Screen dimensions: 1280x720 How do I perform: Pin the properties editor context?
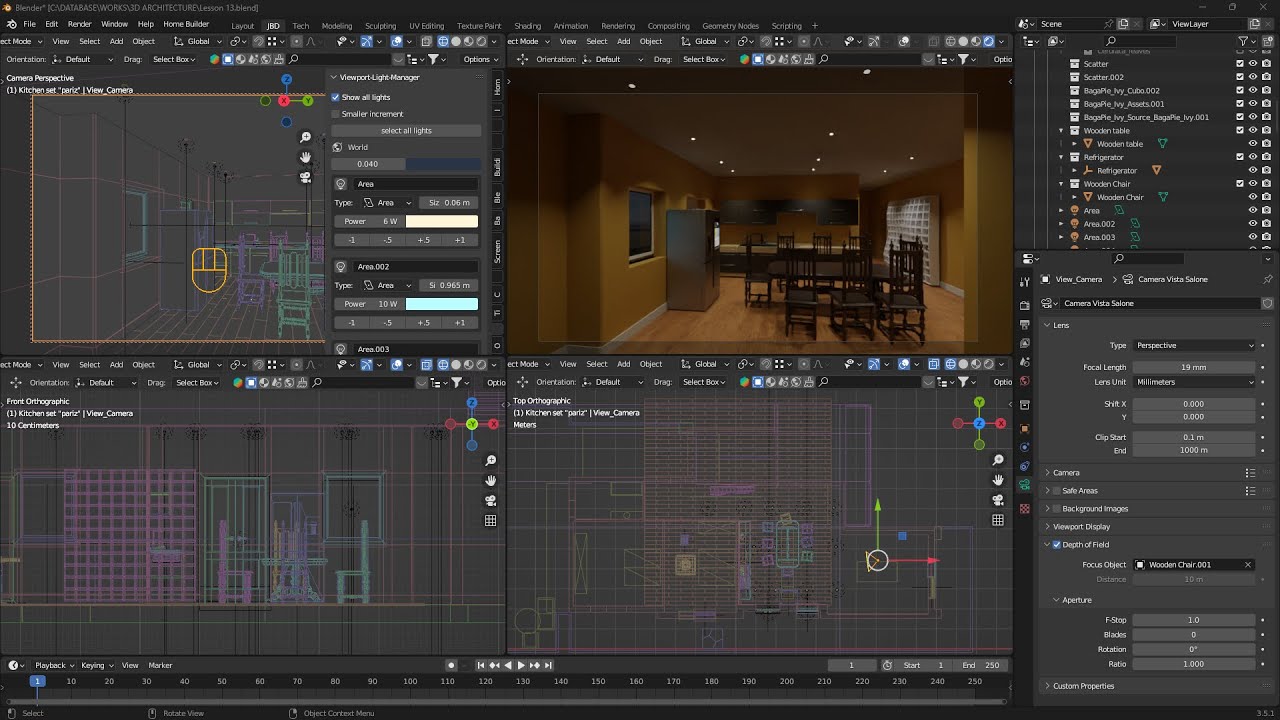(x=1268, y=280)
